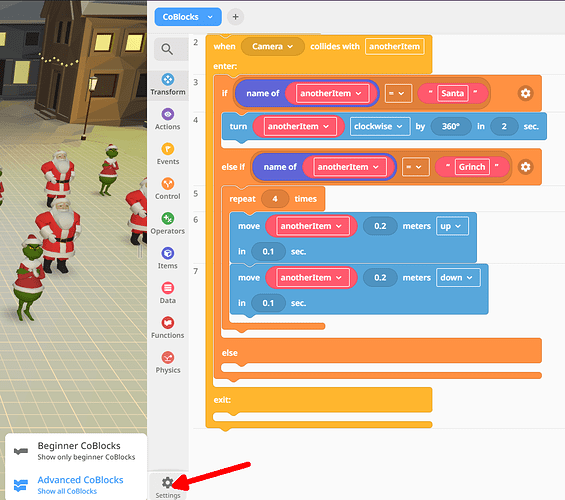The image size is (565, 500).
Task: Open the Items blocks category
Action: click(x=168, y=258)
